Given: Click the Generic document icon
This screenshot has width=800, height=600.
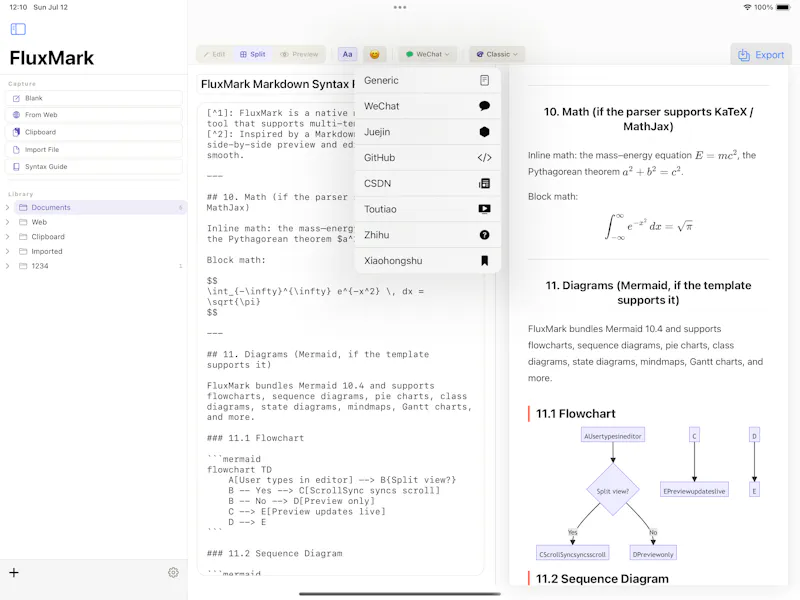Looking at the screenshot, I should (x=484, y=81).
